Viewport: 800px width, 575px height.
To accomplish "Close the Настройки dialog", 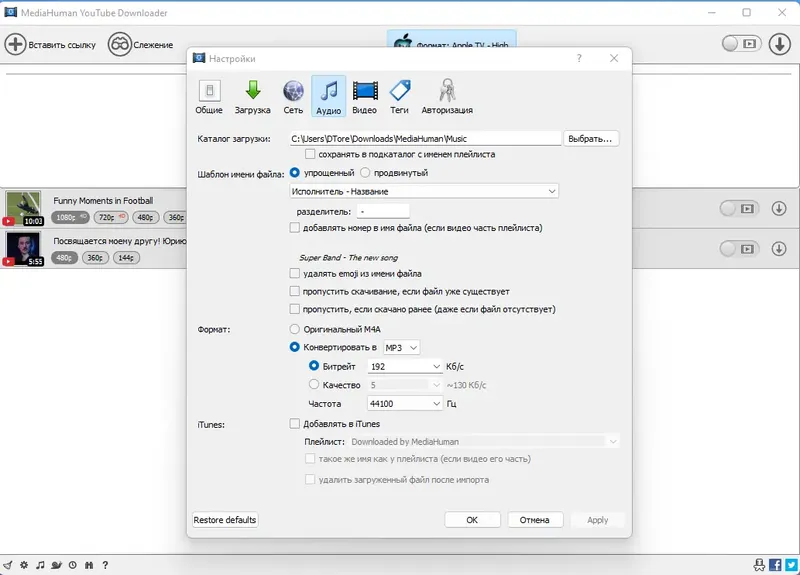I will [x=614, y=58].
